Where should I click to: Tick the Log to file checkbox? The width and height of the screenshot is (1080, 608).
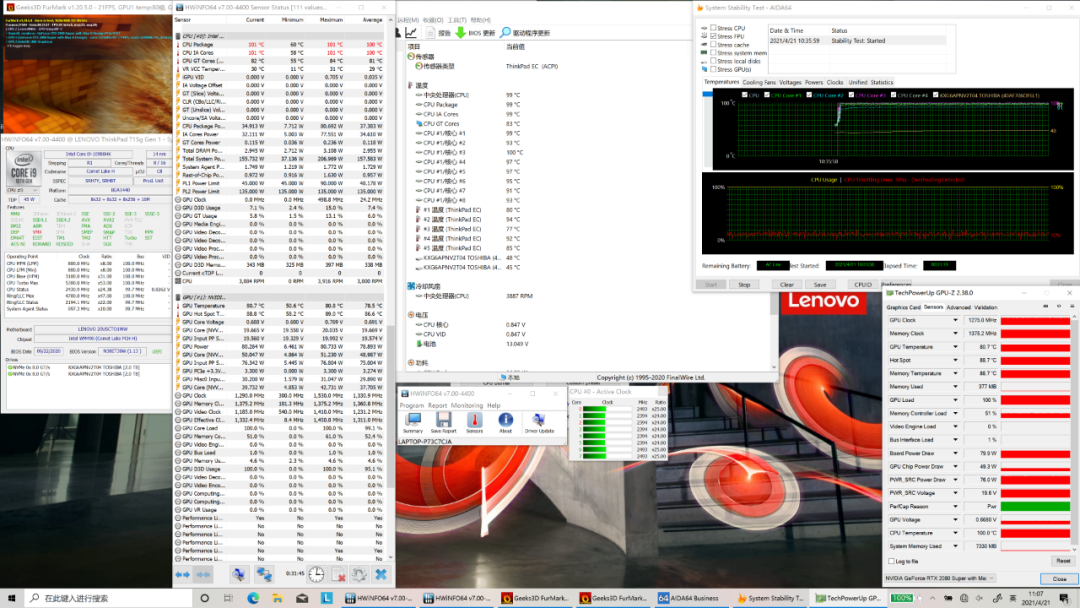pos(892,561)
